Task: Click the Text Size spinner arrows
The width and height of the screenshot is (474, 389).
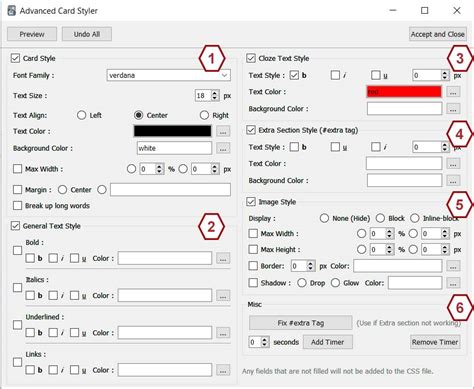Action: click(215, 96)
